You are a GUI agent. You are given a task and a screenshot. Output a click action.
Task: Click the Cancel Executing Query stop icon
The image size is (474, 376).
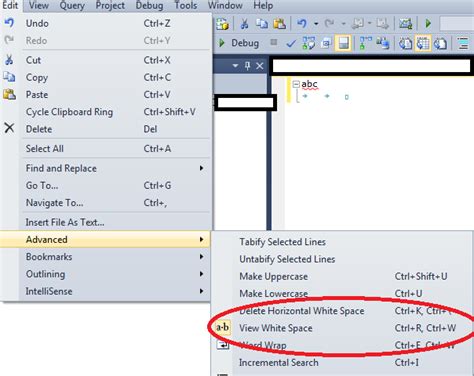[x=274, y=42]
